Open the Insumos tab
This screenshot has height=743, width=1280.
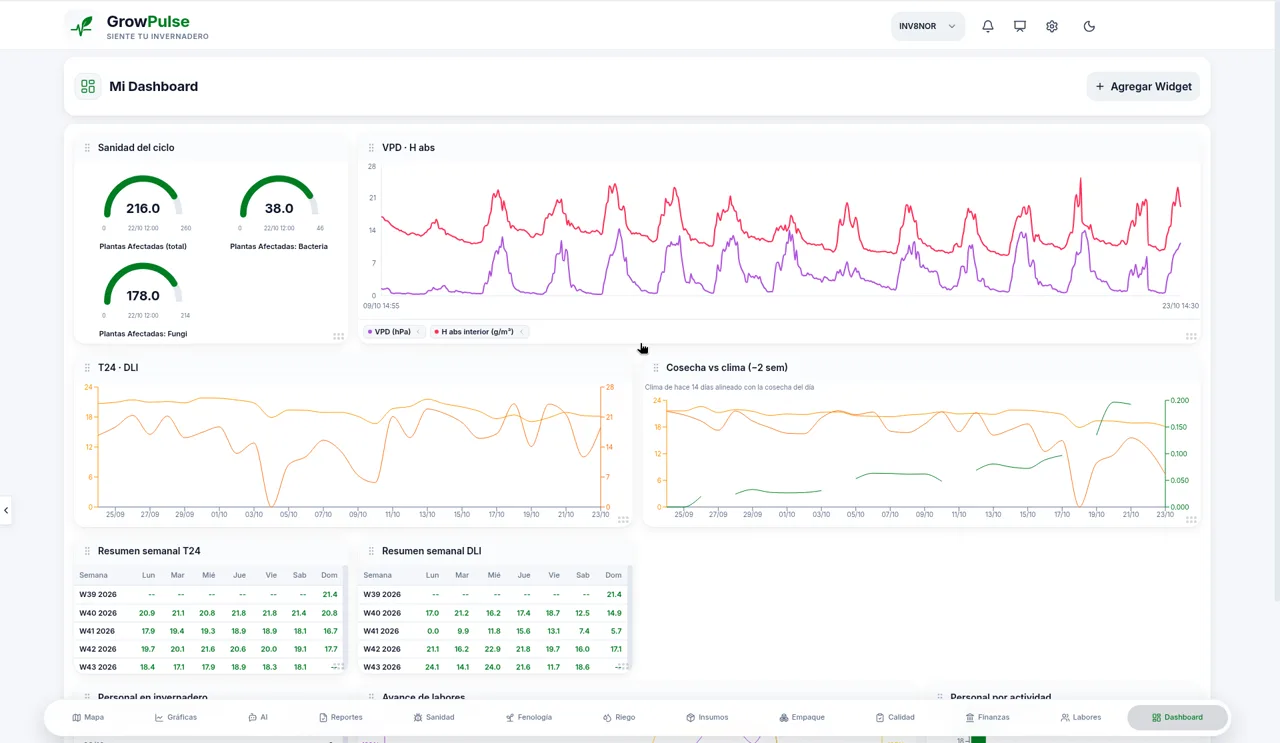click(707, 717)
